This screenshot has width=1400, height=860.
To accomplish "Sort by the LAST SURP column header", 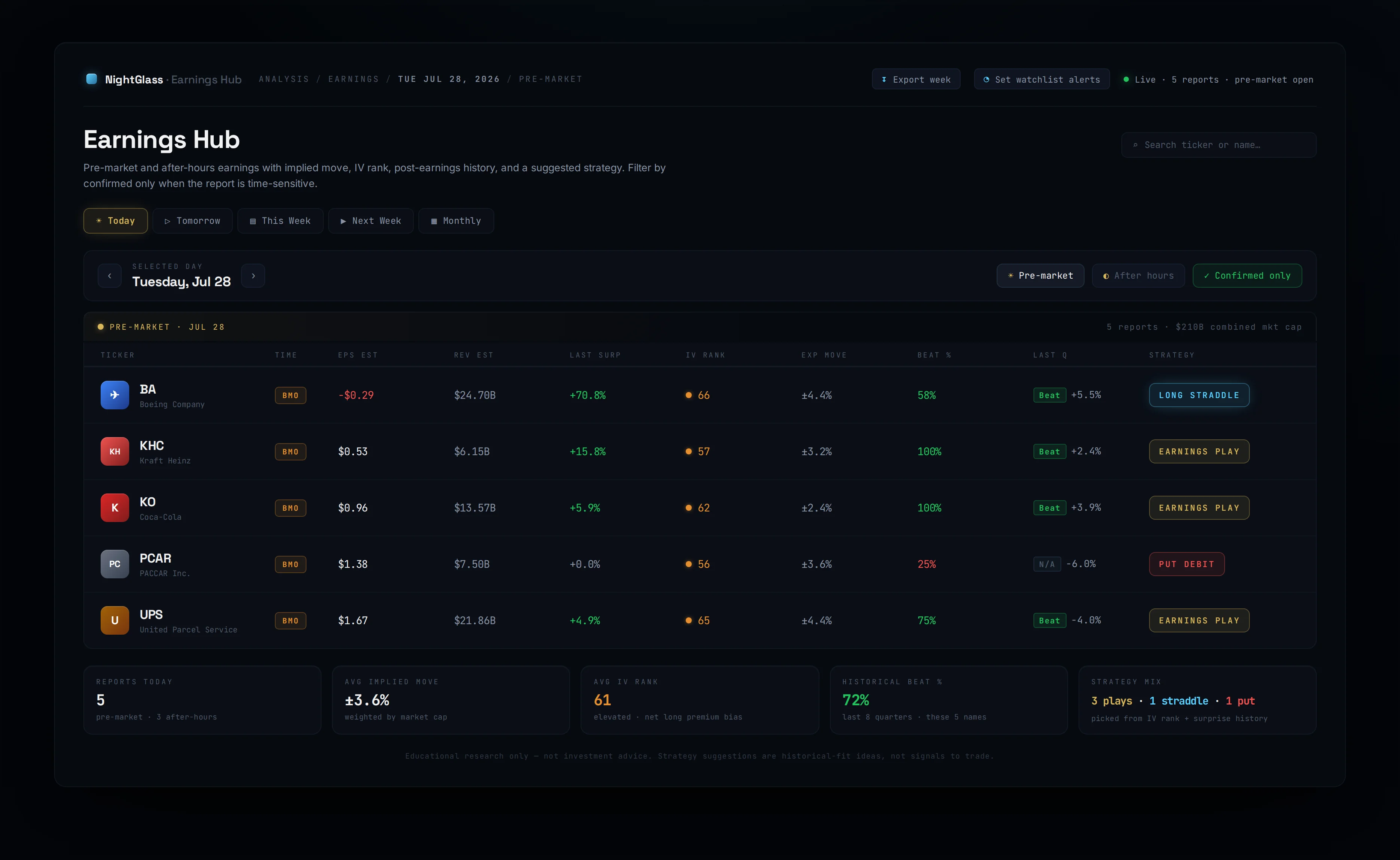I will [x=595, y=355].
